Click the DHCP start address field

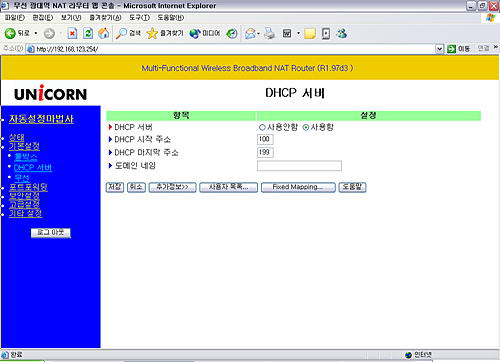point(265,139)
